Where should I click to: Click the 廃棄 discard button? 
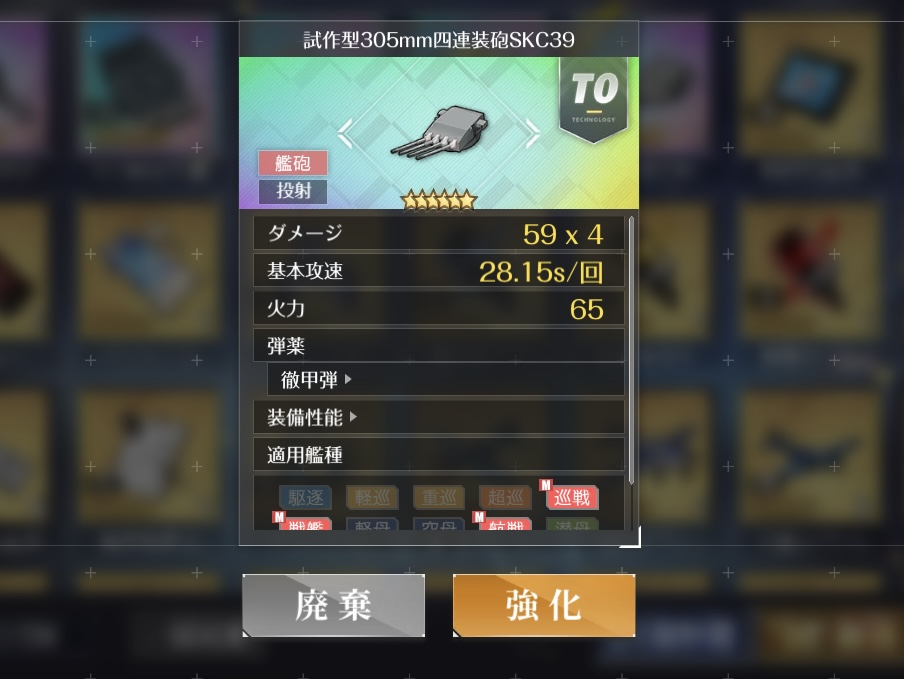point(333,606)
